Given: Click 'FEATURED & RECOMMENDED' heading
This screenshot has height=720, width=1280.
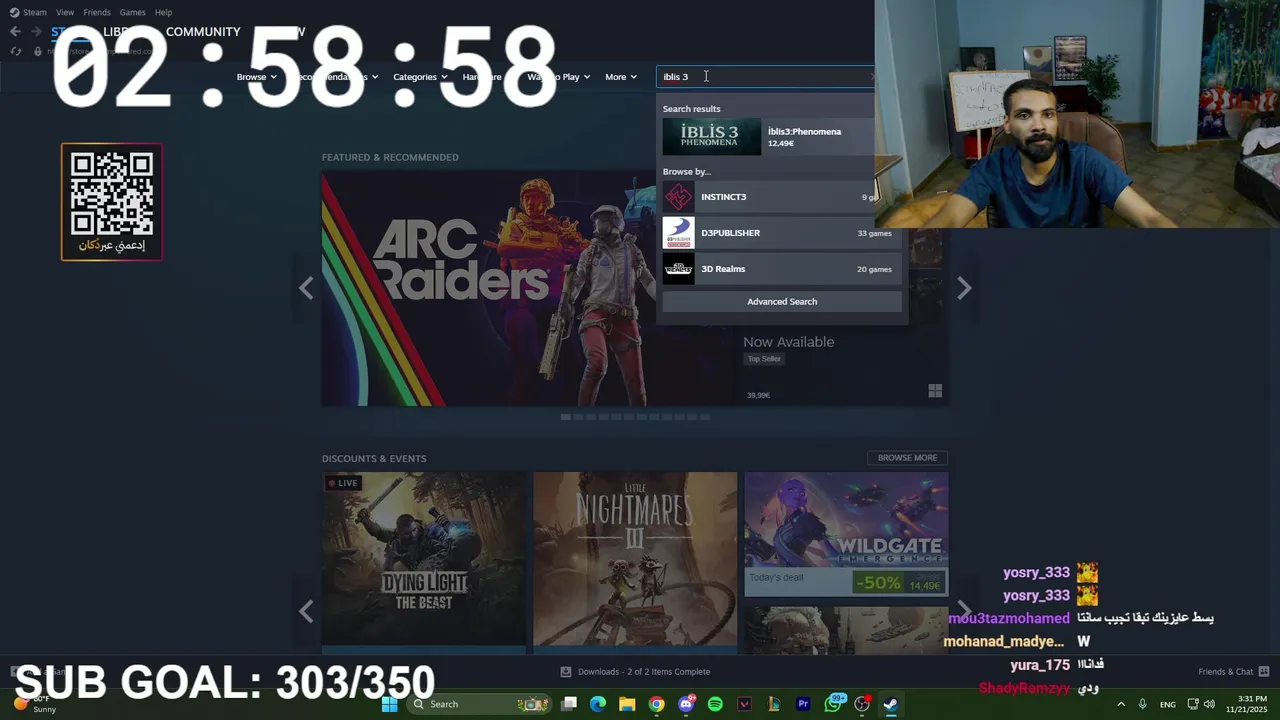Looking at the screenshot, I should [390, 157].
